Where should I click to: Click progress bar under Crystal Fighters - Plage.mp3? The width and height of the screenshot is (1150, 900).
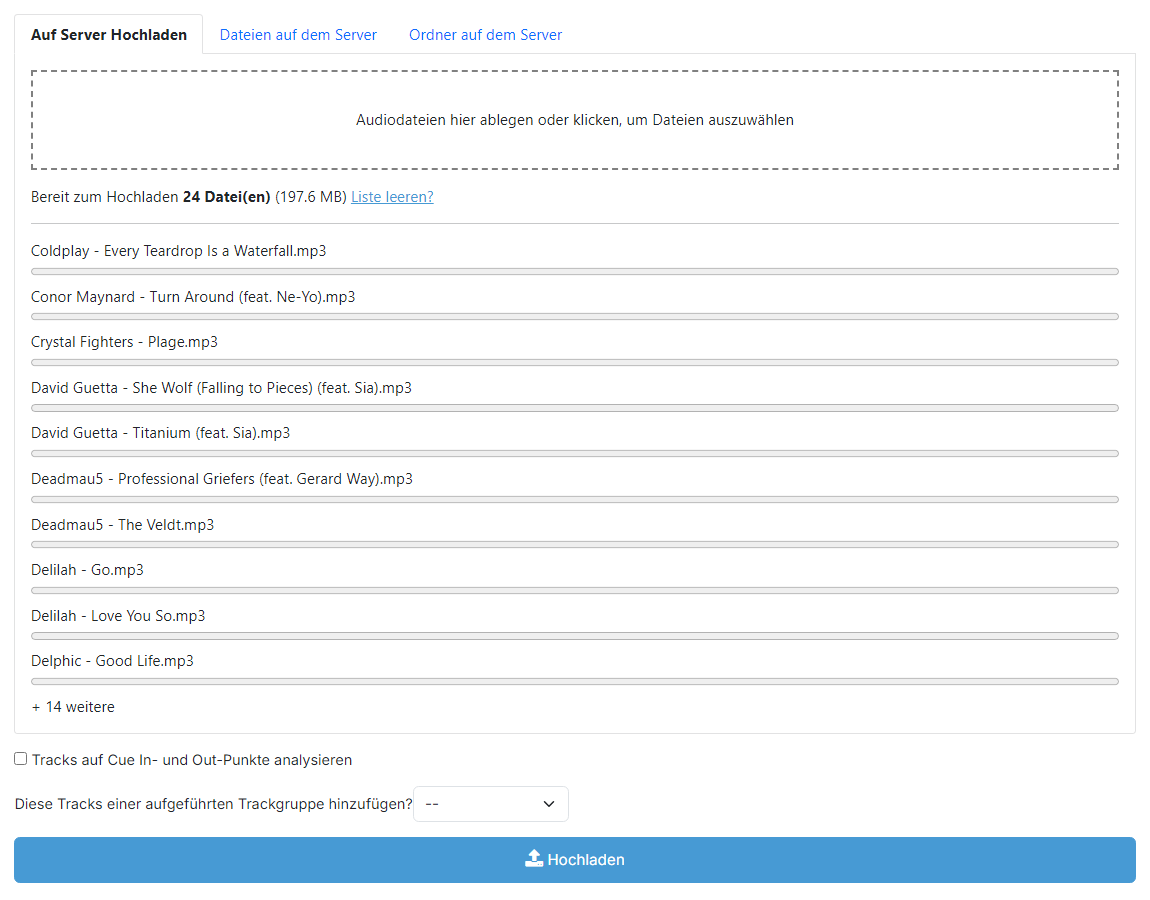point(575,362)
